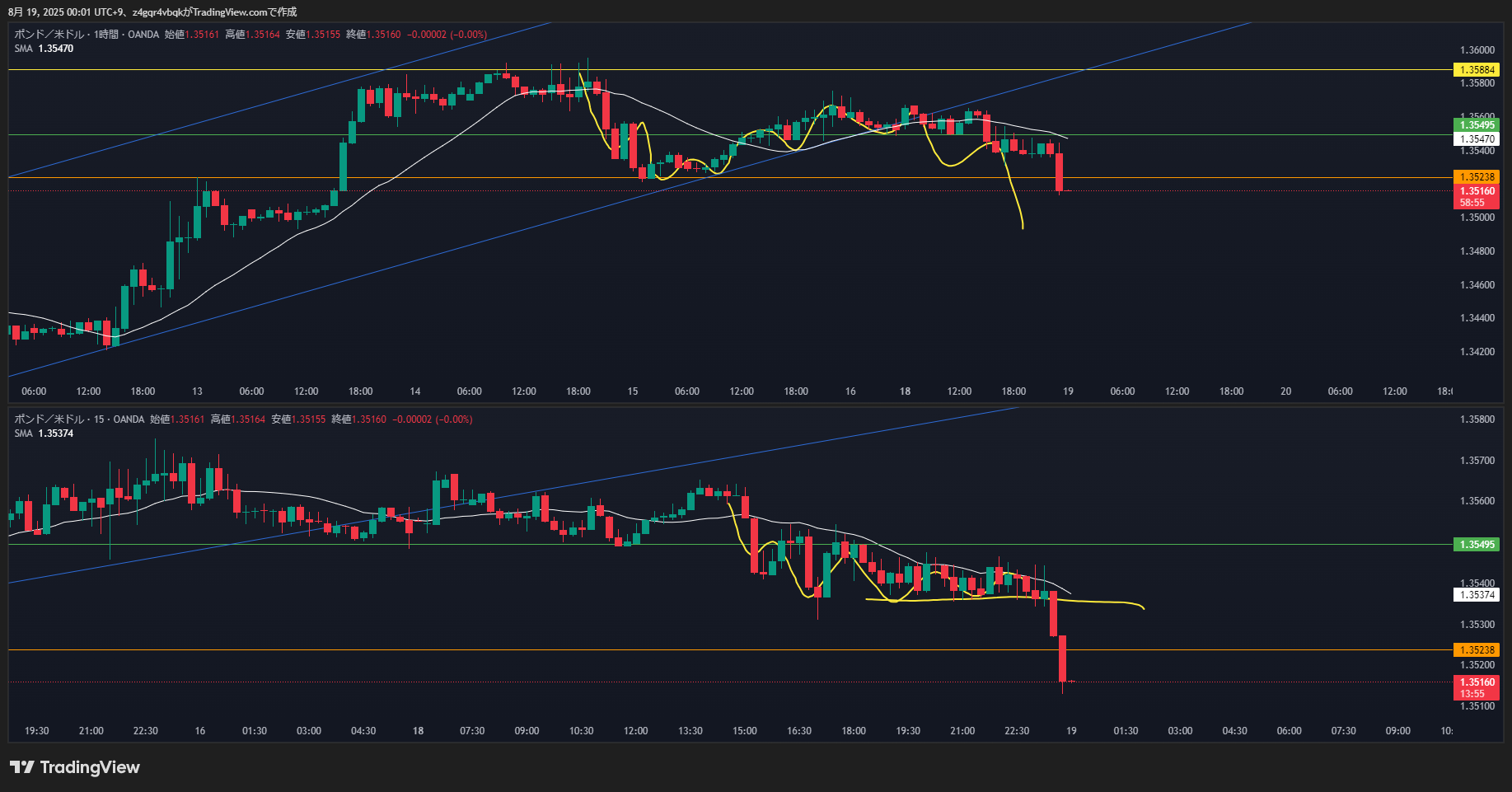The width and height of the screenshot is (1512, 792).
Task: Click date 15 on the 1-hour time axis
Action: tap(633, 391)
